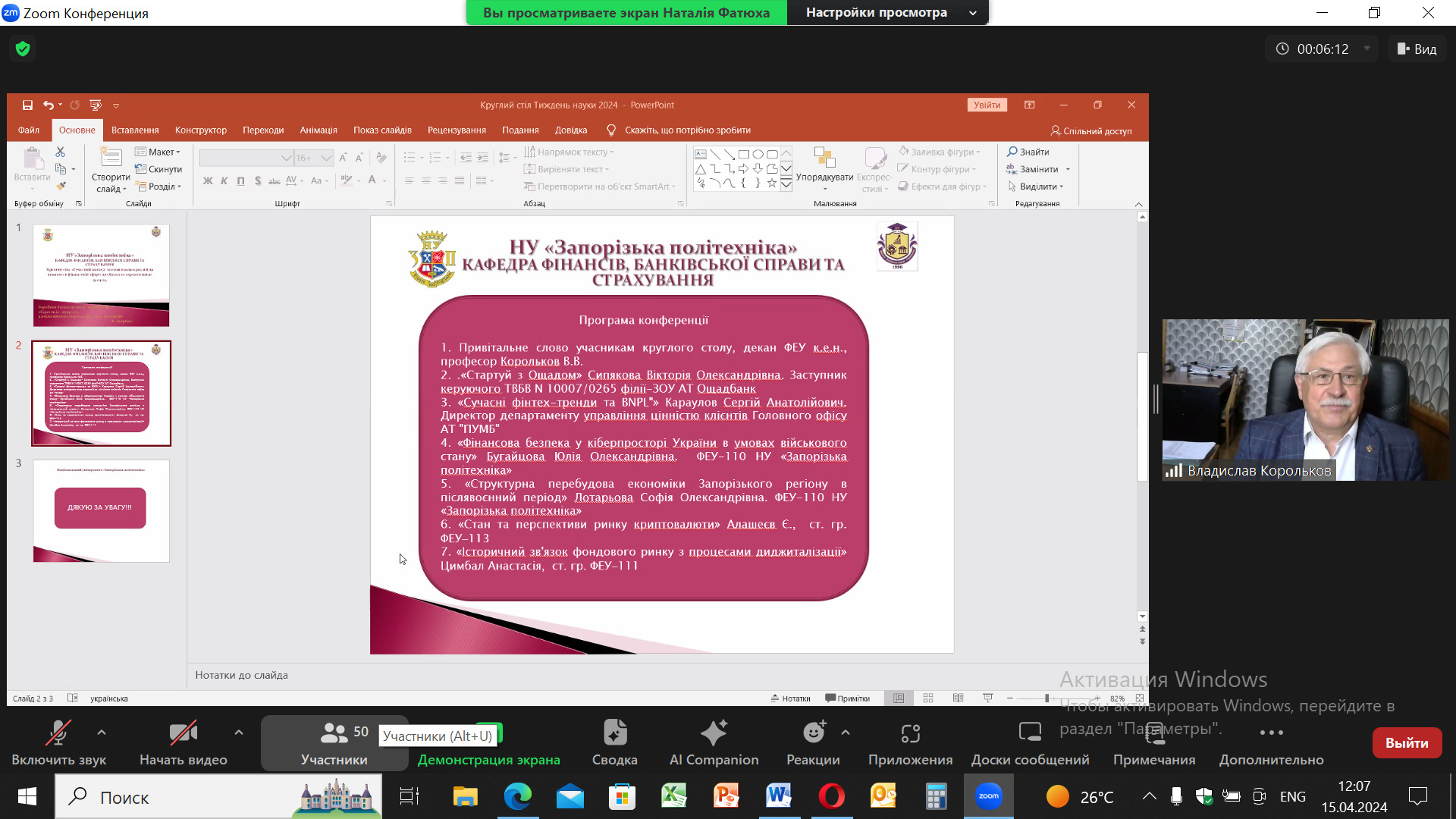The height and width of the screenshot is (819, 1456).
Task: Click the PowerPoint zoom slider
Action: coord(1046,698)
